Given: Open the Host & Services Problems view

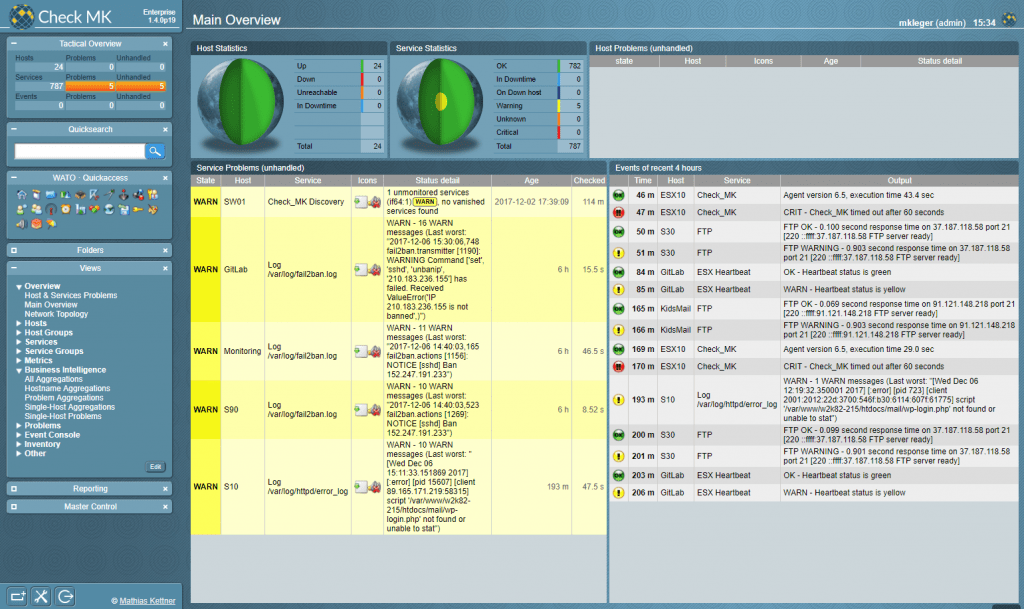Looking at the screenshot, I should 71,296.
